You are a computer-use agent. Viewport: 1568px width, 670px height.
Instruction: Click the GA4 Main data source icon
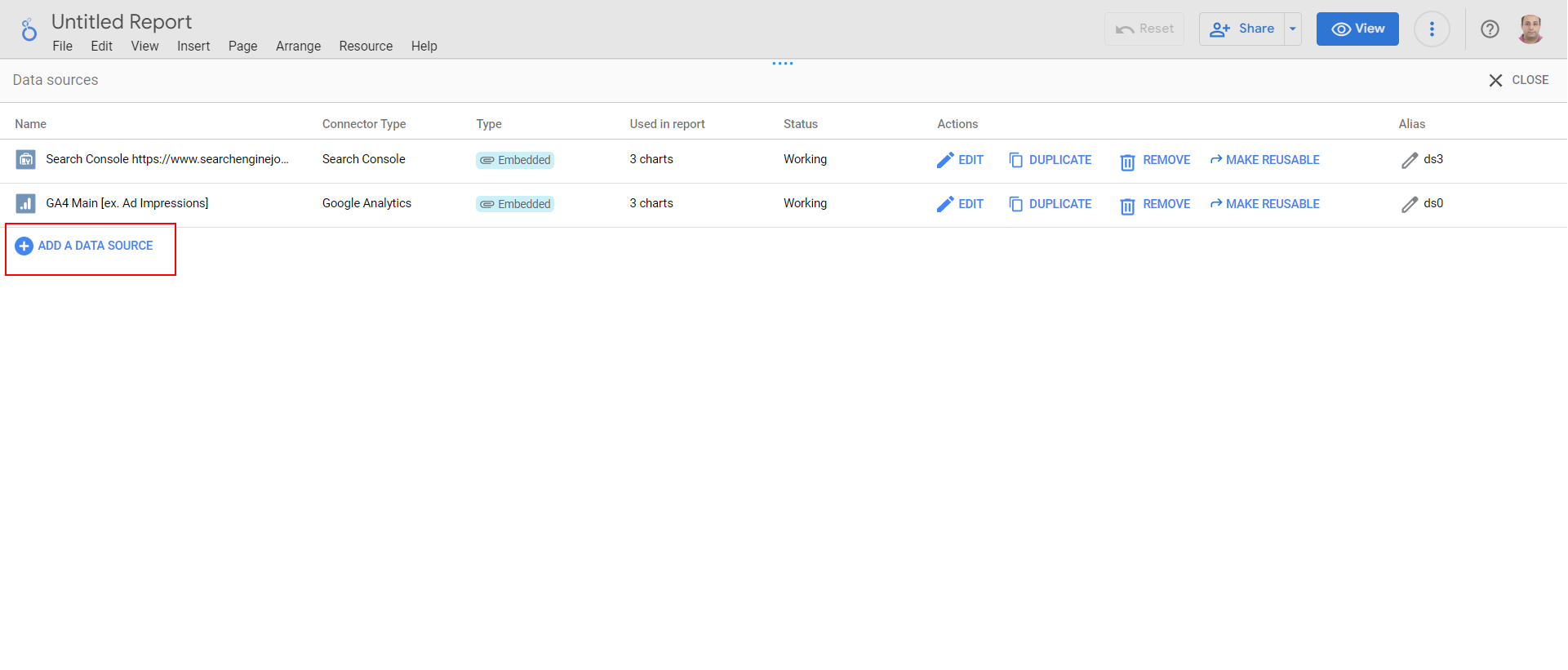(x=25, y=204)
